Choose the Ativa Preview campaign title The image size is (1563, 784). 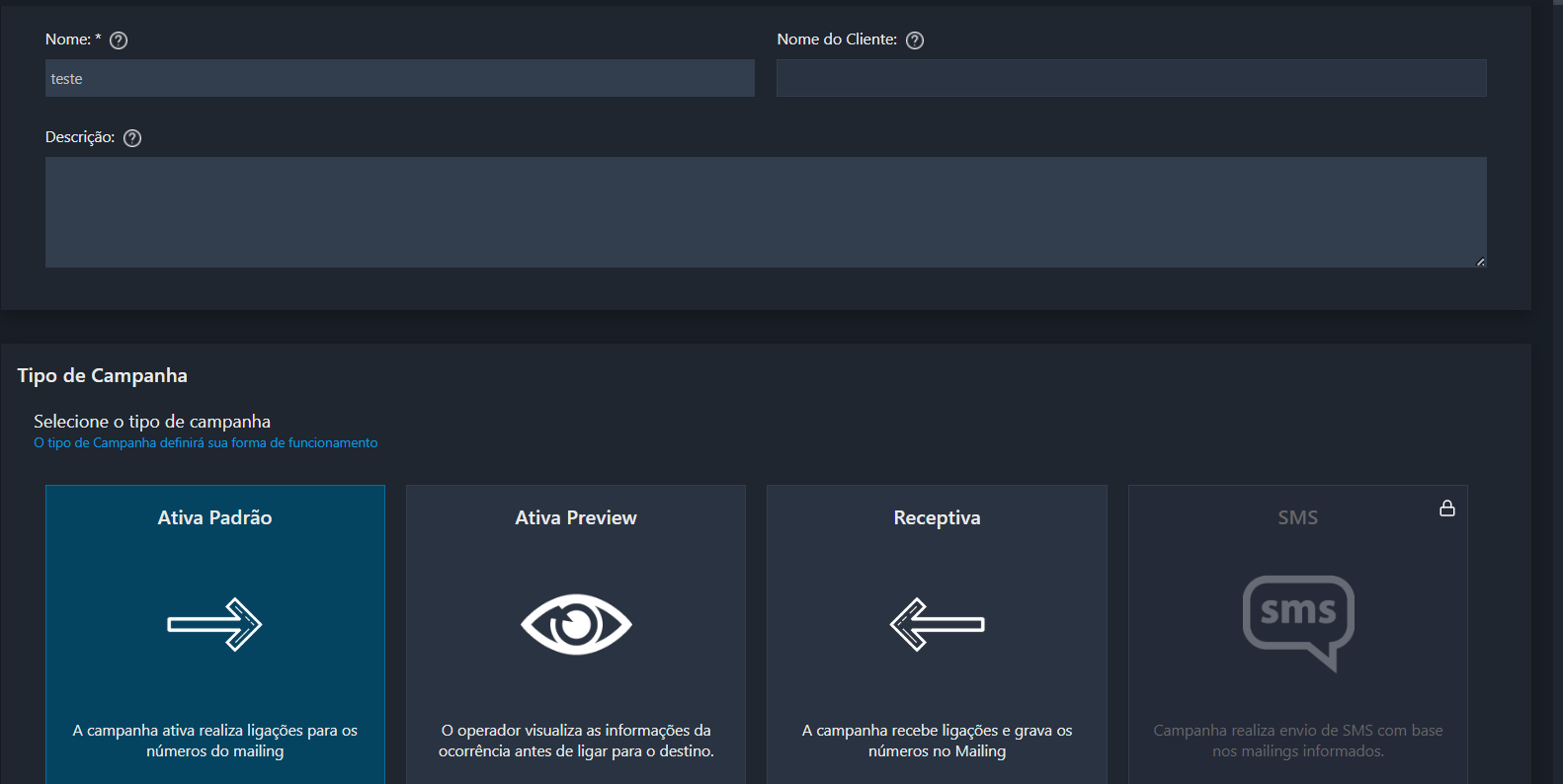576,517
